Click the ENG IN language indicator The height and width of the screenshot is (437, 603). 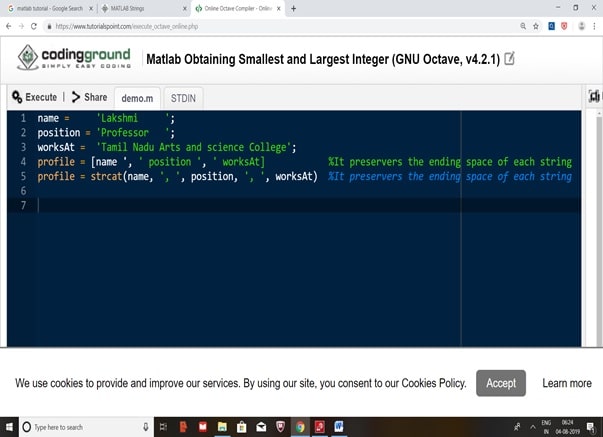[546, 427]
